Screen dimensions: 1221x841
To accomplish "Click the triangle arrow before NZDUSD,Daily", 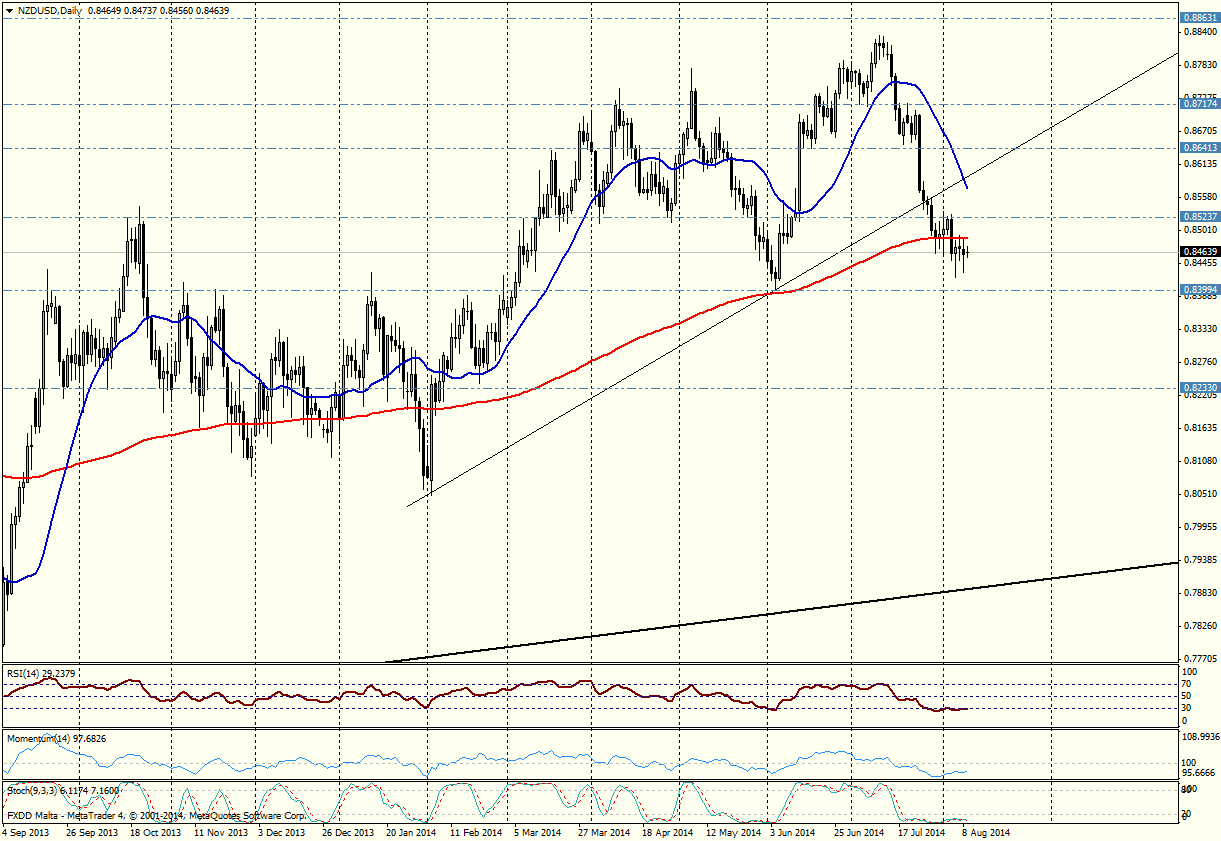I will 8,10.
